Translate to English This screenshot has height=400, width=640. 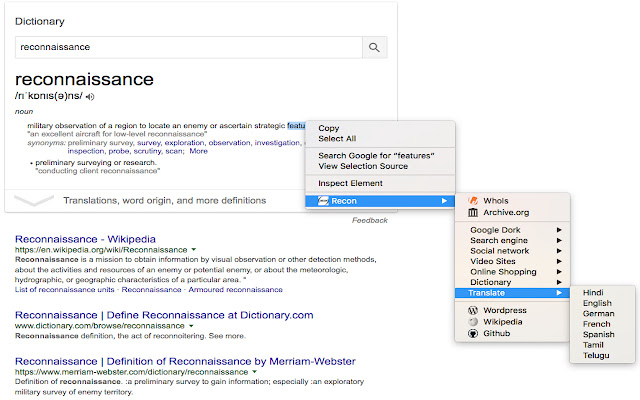point(602,303)
